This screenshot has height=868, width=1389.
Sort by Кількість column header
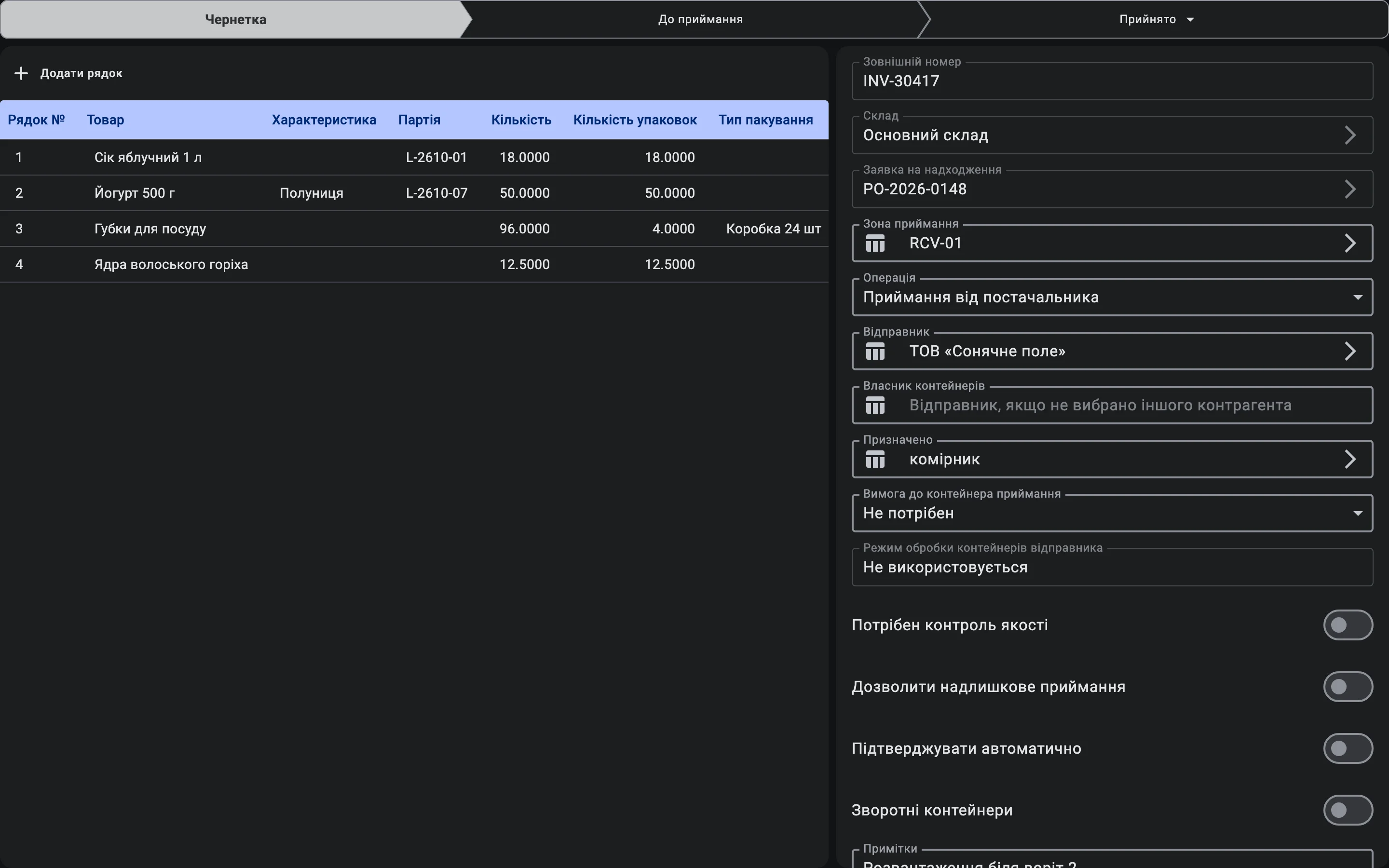tap(521, 120)
